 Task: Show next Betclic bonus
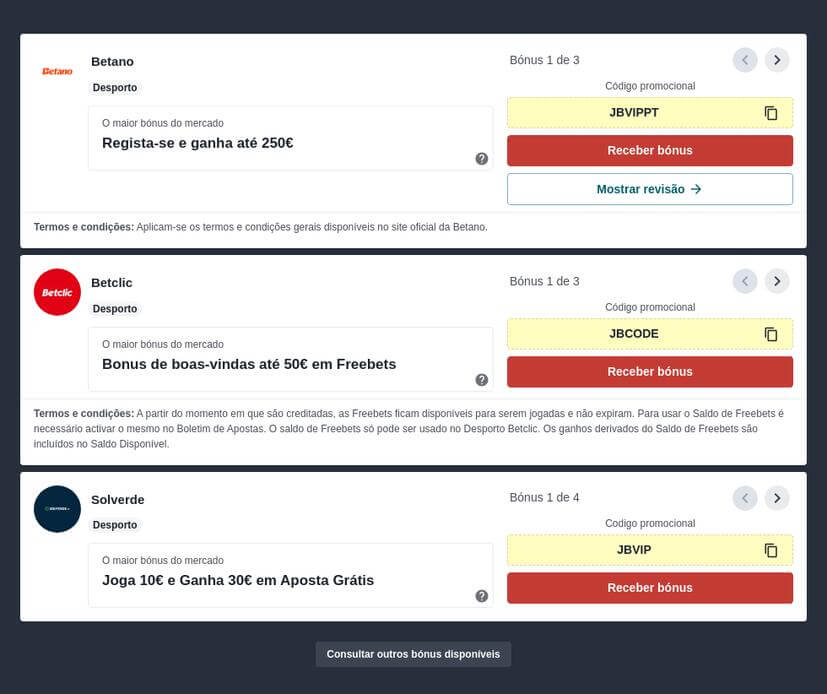coord(777,281)
